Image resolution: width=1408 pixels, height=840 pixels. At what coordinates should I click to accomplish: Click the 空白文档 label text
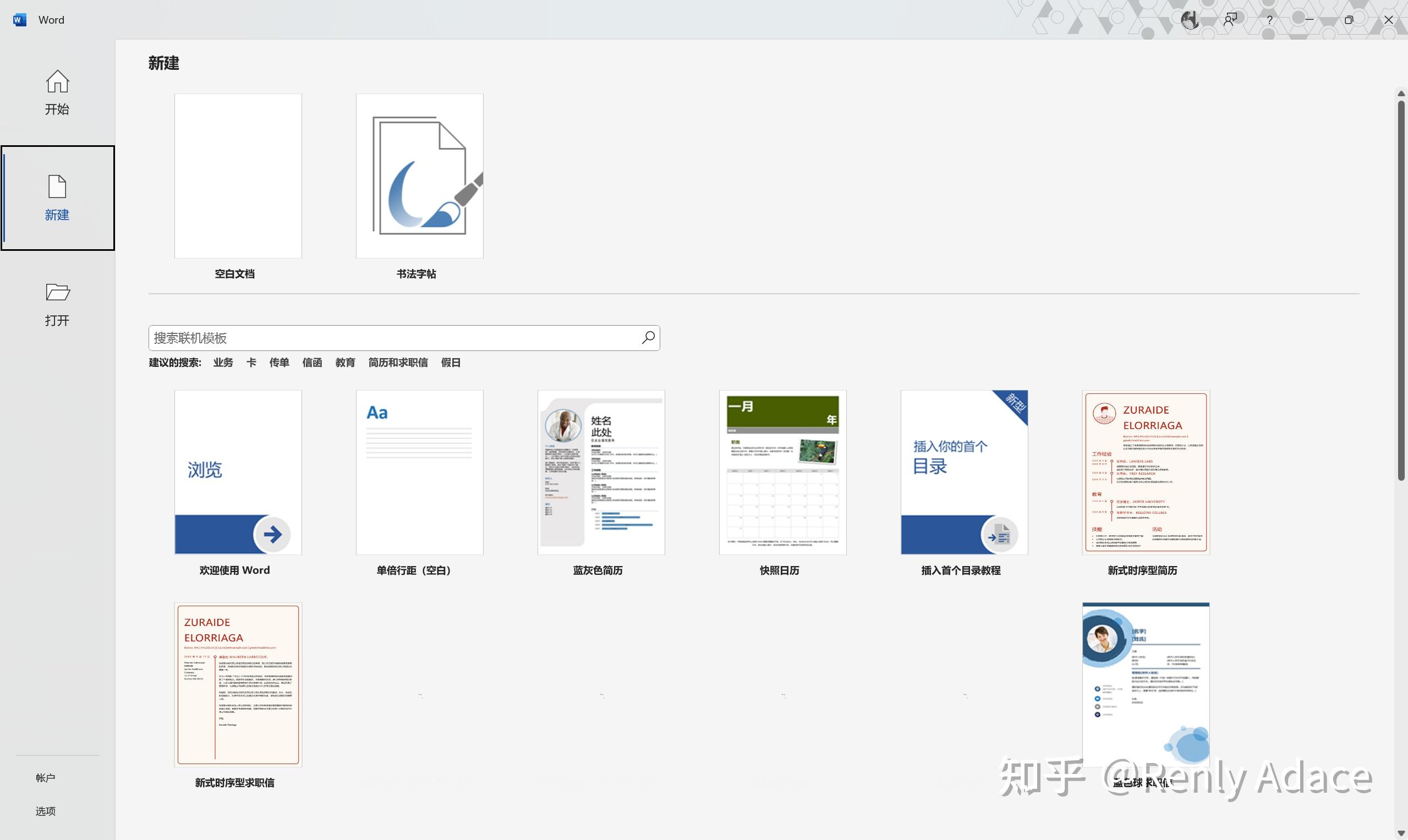point(234,274)
